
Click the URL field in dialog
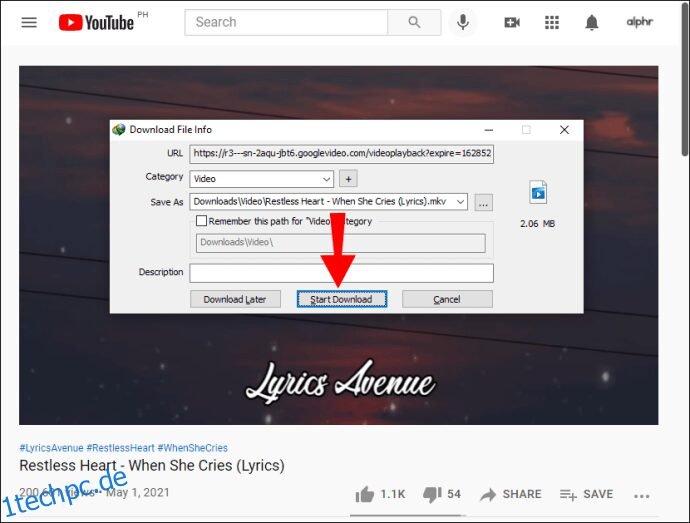coord(341,154)
